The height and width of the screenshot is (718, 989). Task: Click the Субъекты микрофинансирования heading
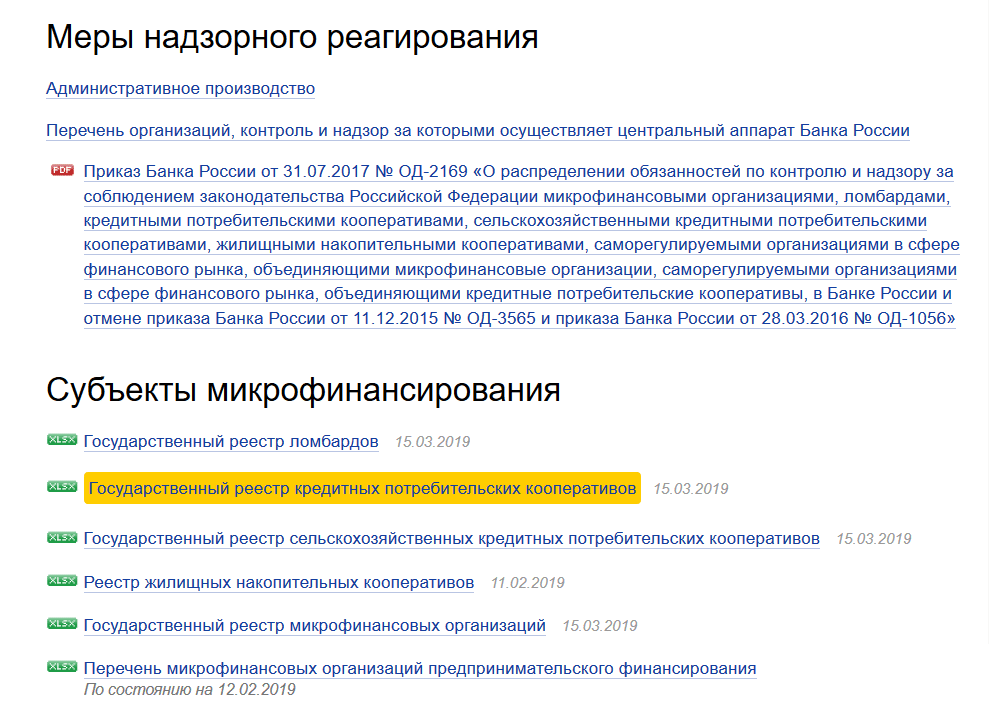(303, 390)
